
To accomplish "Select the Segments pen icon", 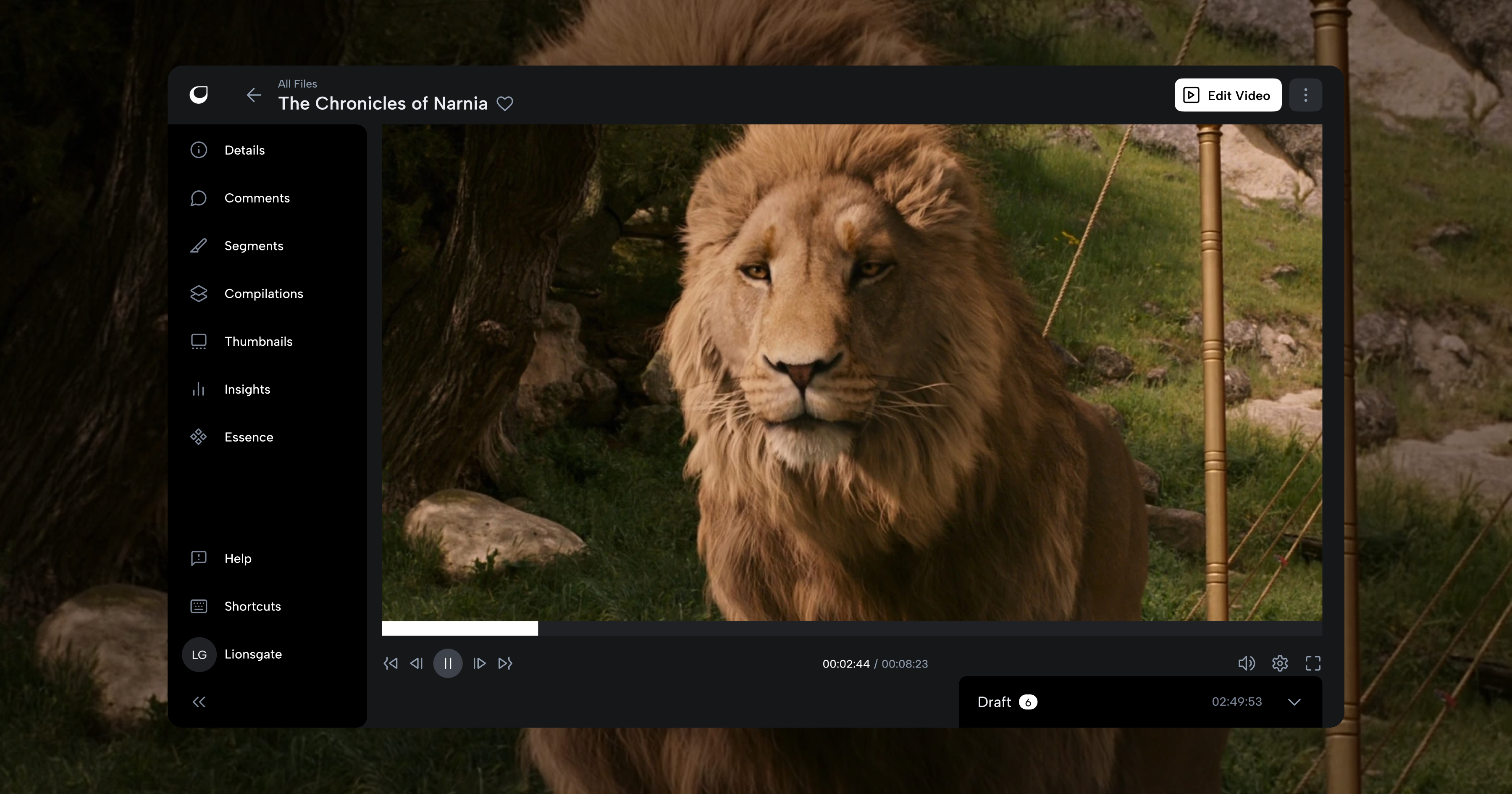I will tap(198, 245).
